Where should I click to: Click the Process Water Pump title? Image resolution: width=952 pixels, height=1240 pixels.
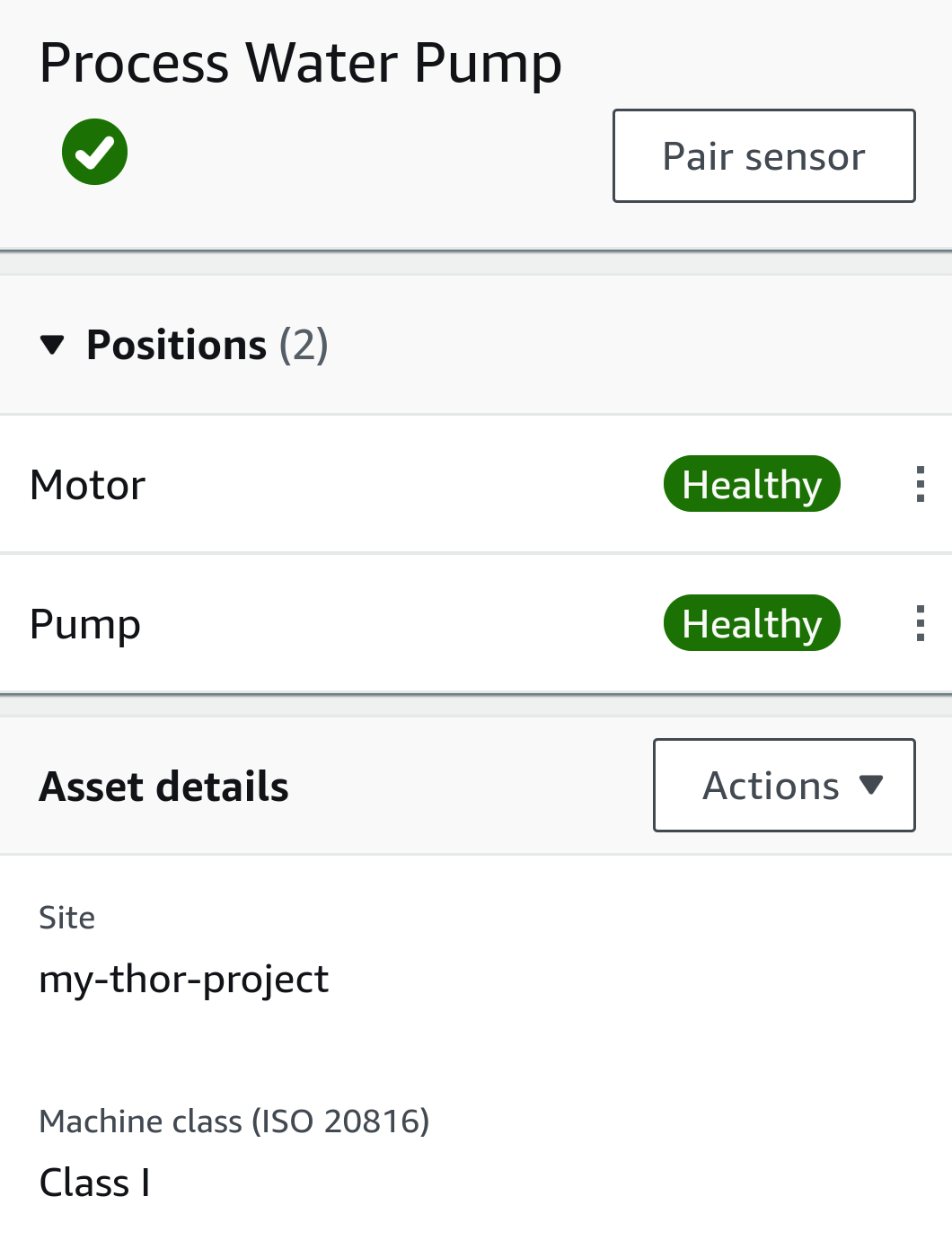[x=300, y=64]
